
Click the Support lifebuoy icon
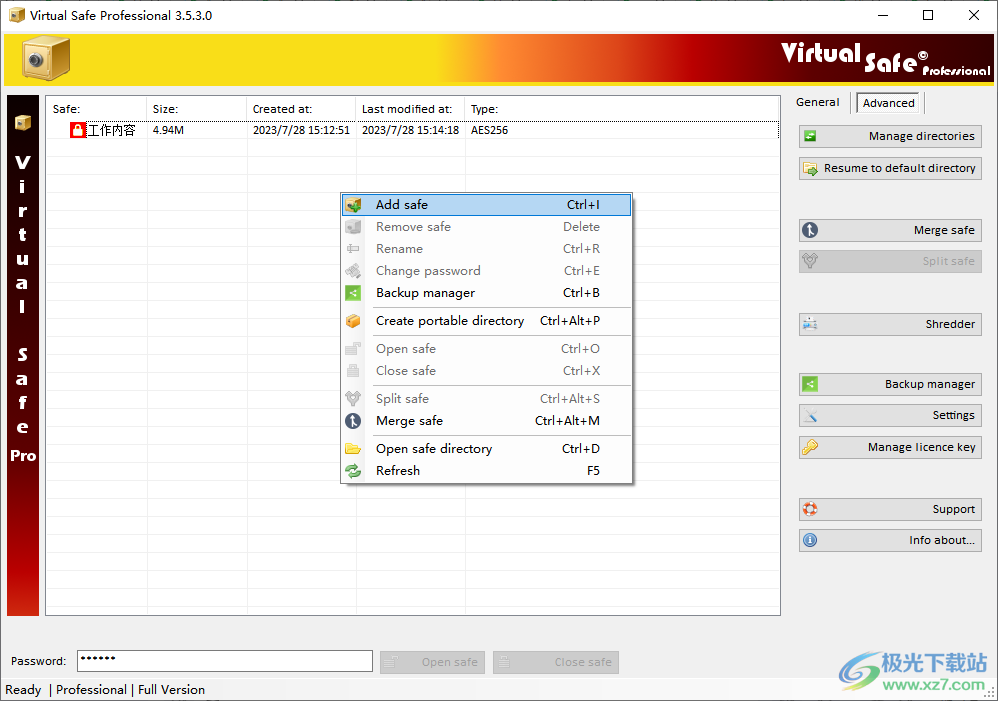coord(810,509)
